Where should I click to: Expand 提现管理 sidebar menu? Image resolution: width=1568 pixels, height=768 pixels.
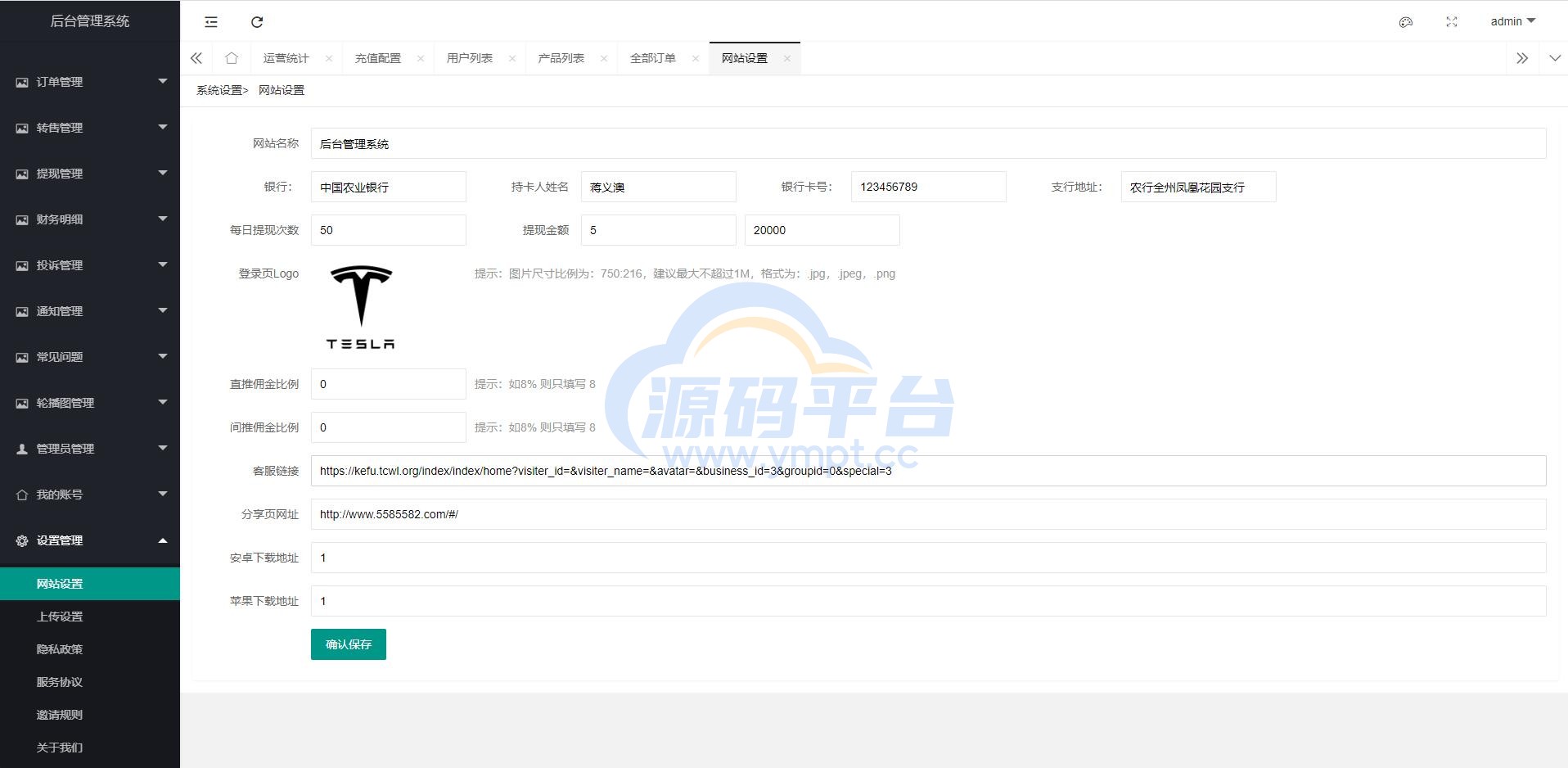(x=90, y=174)
